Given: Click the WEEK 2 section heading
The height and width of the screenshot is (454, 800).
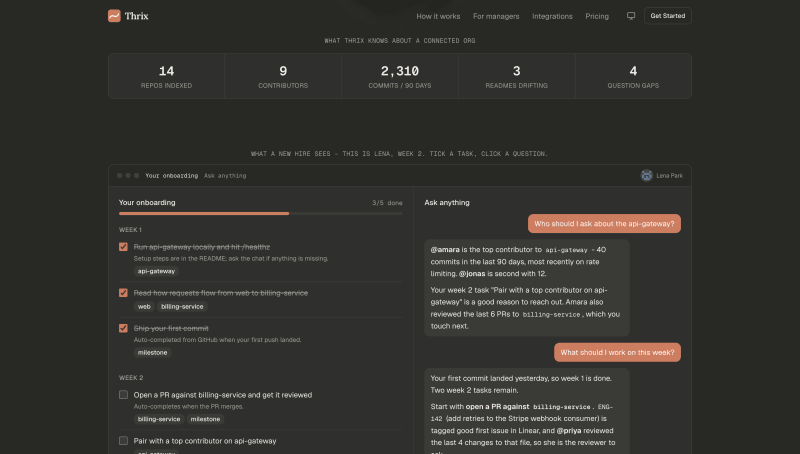Looking at the screenshot, I should point(131,378).
